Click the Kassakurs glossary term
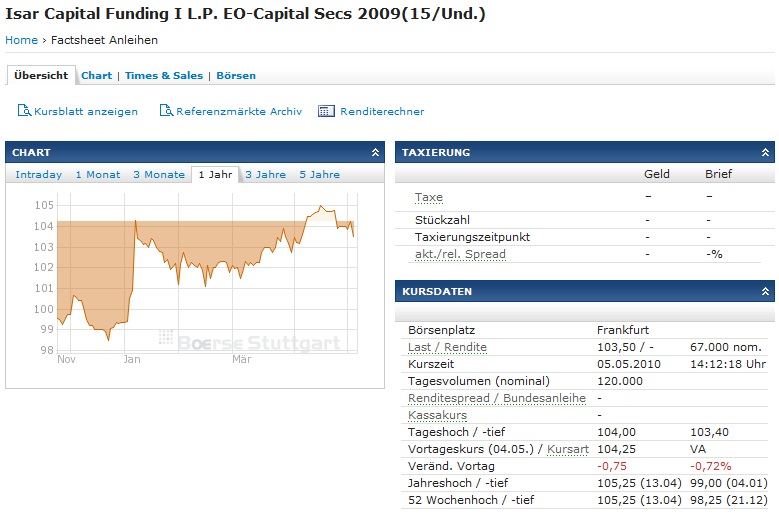 (x=437, y=415)
